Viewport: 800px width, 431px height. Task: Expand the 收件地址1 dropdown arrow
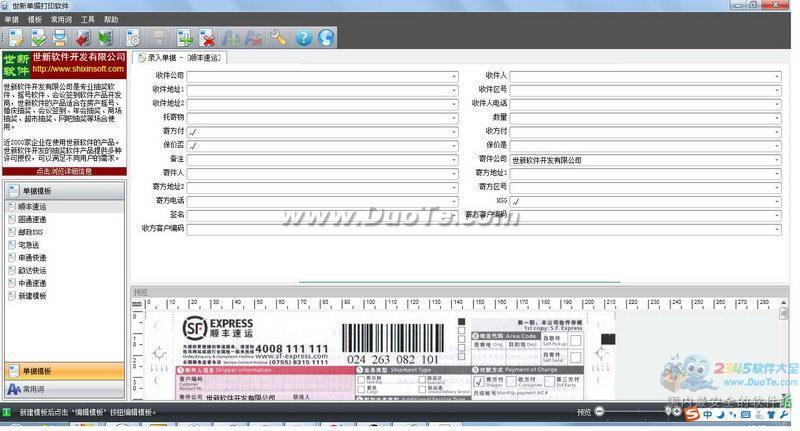pos(454,91)
